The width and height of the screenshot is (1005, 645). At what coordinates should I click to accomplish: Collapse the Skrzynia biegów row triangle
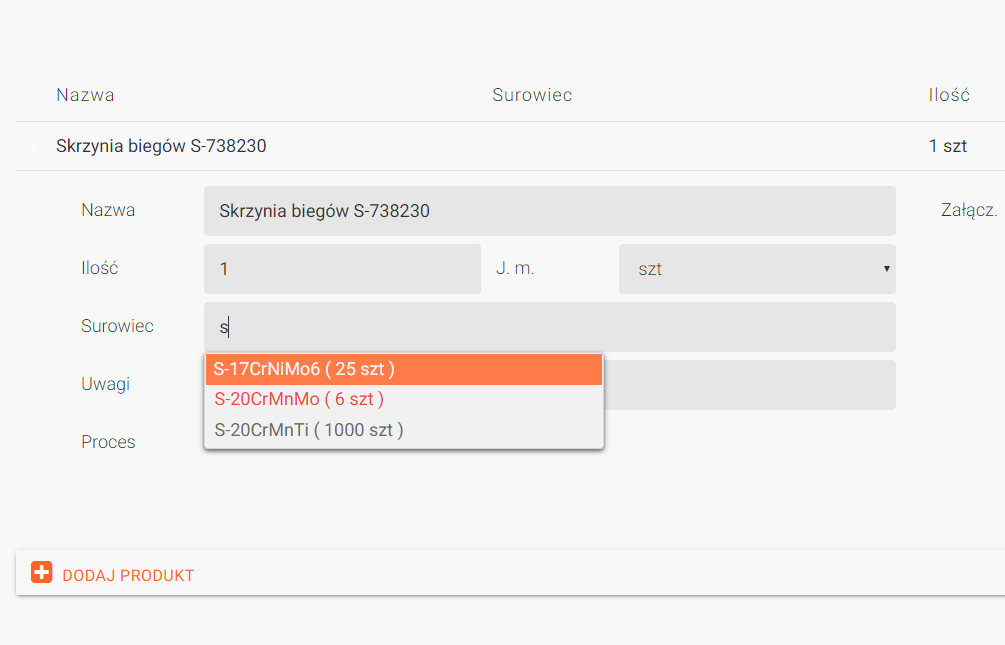(x=35, y=147)
